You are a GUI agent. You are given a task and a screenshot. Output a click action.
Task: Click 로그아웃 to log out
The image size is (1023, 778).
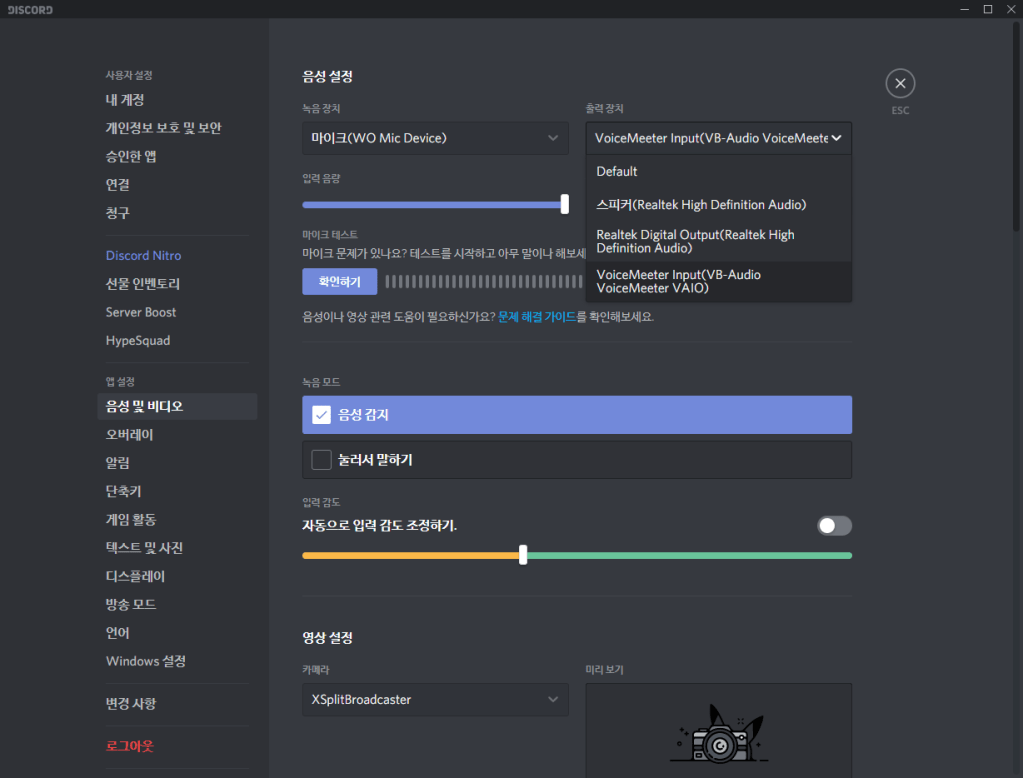click(130, 746)
